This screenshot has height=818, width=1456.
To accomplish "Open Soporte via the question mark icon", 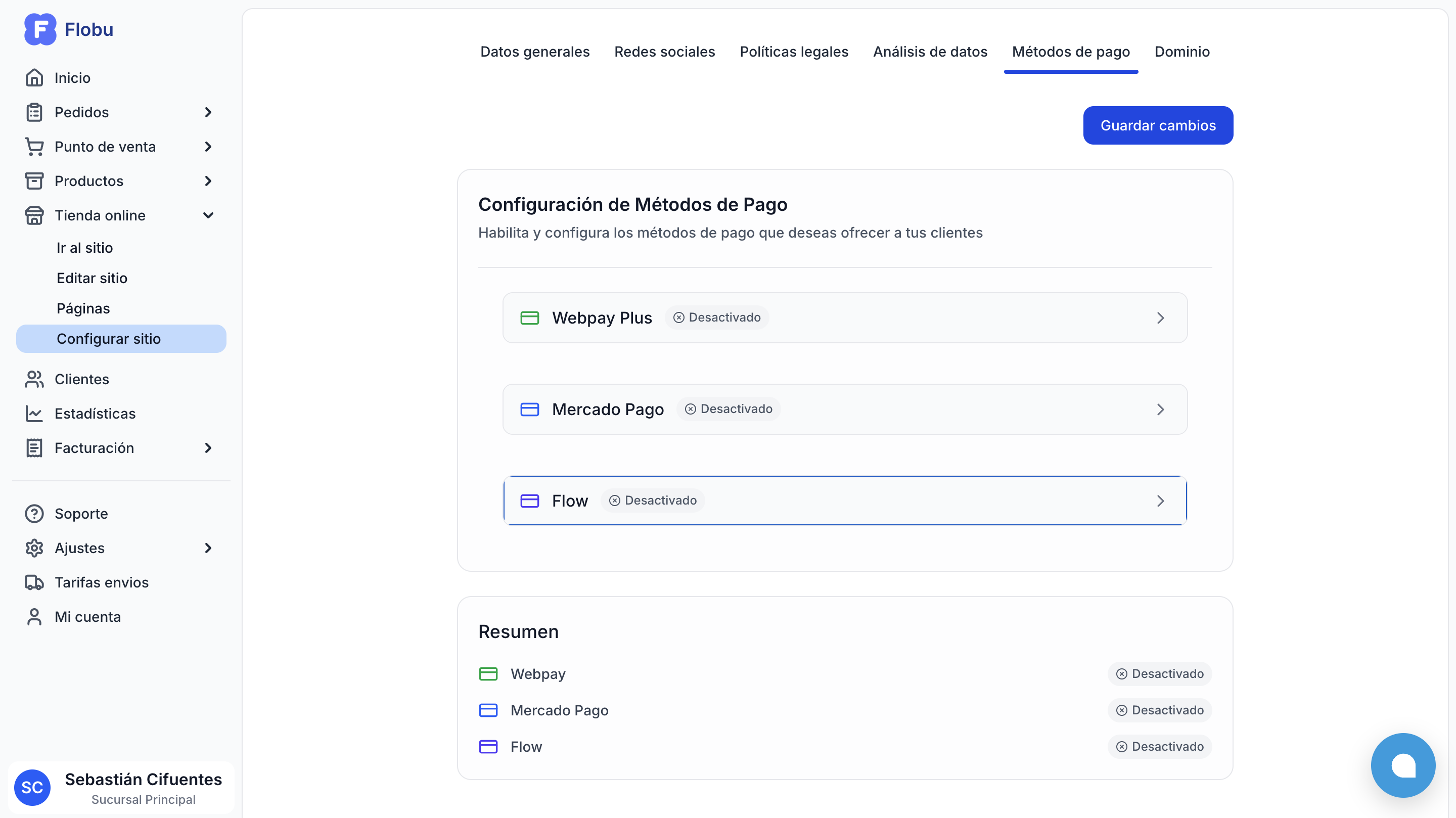I will click(34, 513).
